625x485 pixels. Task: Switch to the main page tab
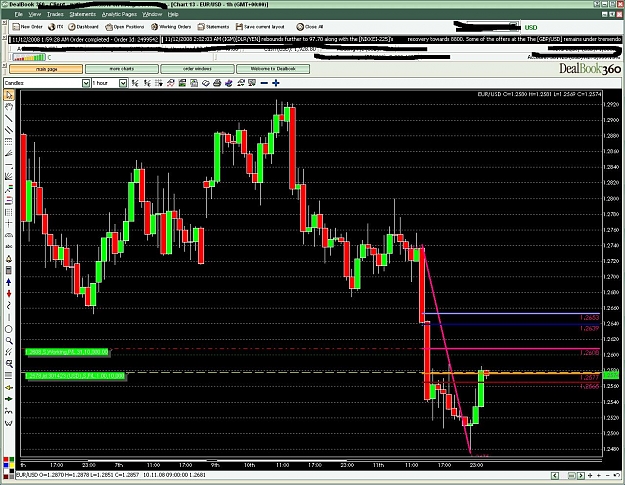46,69
